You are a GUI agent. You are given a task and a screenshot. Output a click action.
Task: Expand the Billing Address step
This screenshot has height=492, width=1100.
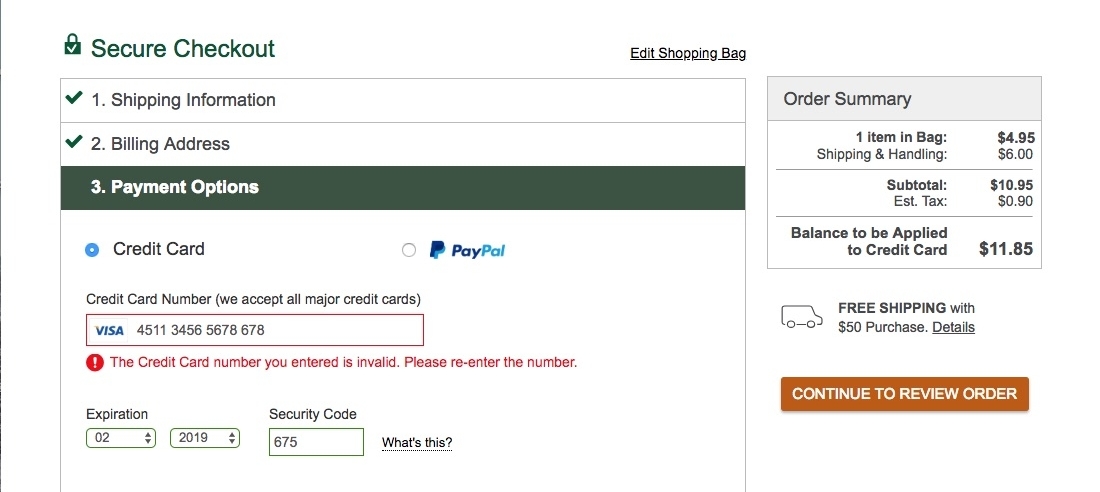[x=160, y=144]
